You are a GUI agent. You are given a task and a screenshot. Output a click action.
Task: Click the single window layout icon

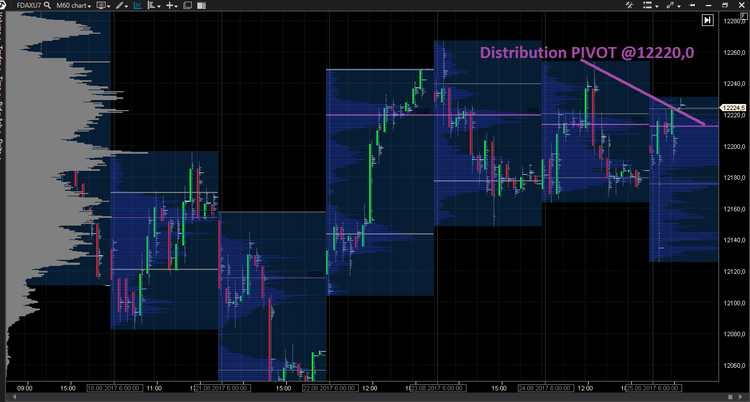[x=188, y=5]
